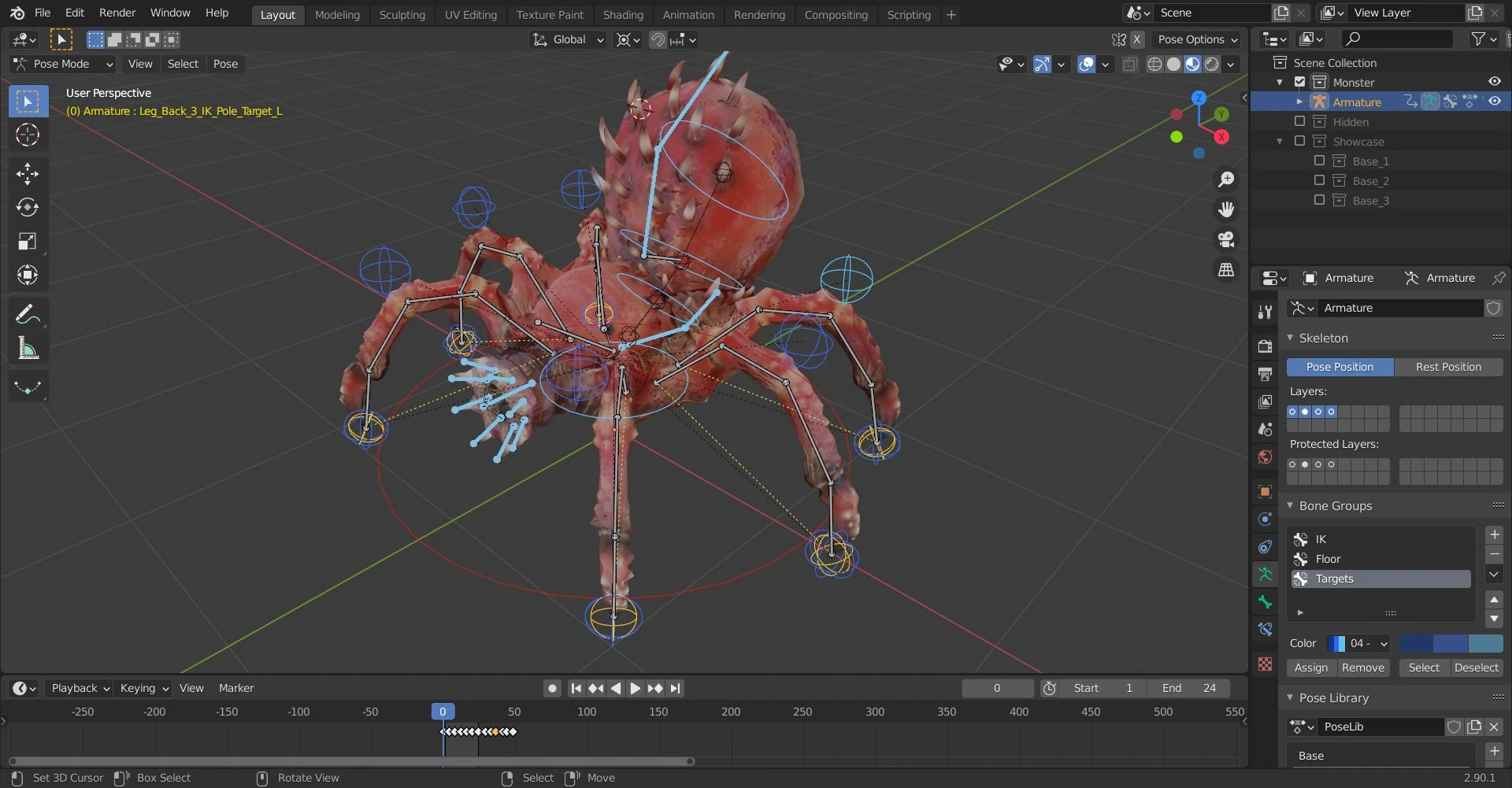Open the Render Properties tab
This screenshot has height=788, width=1512.
click(x=1265, y=346)
